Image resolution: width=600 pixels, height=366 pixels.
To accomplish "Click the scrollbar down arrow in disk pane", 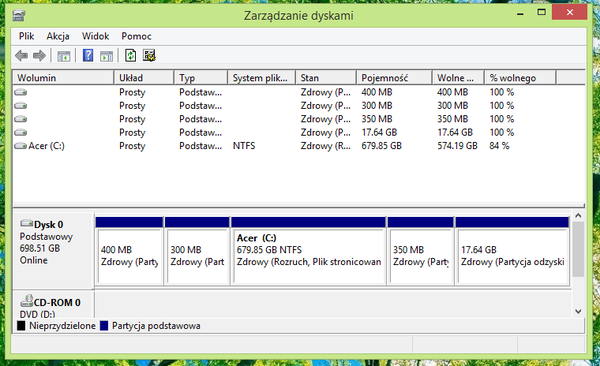I will (578, 312).
